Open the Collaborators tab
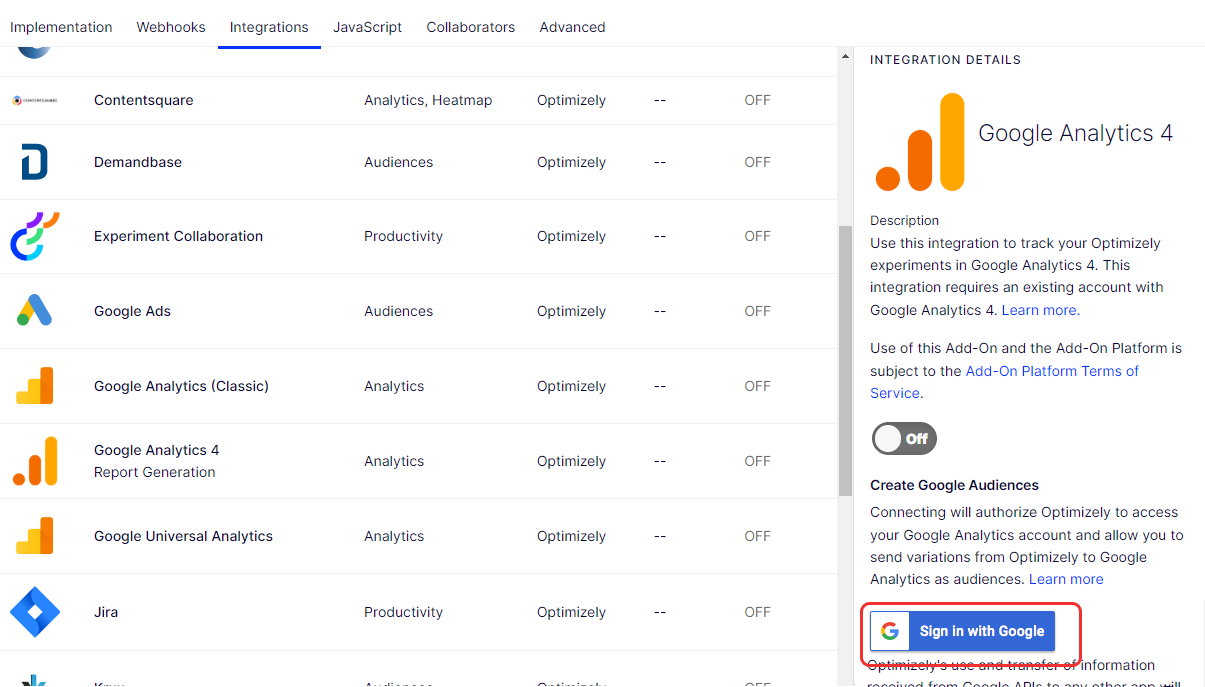This screenshot has height=687, width=1205. coord(471,27)
